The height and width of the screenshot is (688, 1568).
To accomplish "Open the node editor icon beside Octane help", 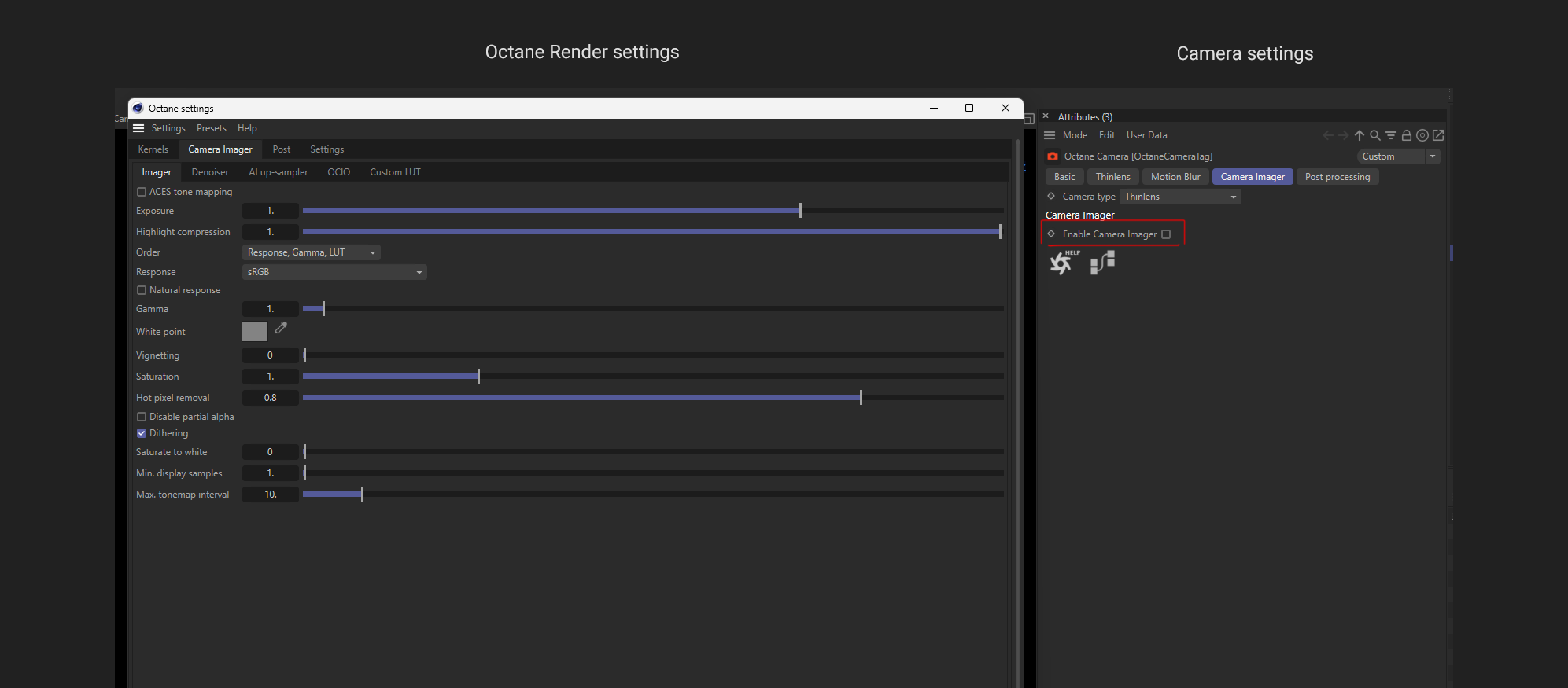I will click(1103, 263).
